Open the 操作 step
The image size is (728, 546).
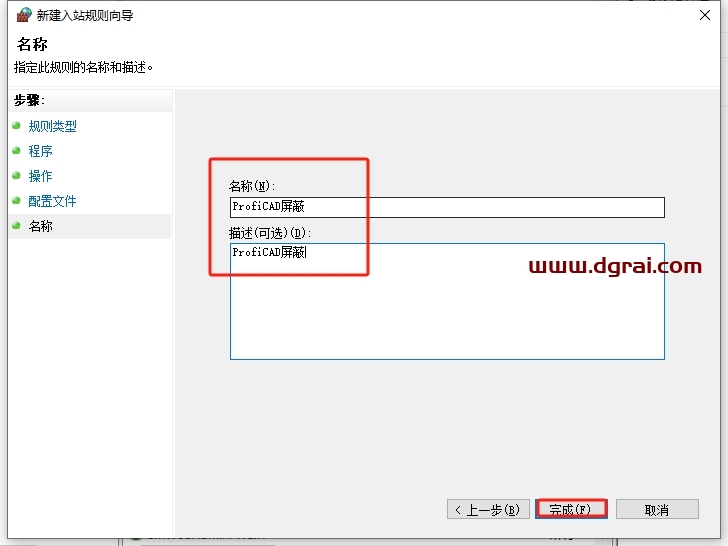tap(40, 176)
